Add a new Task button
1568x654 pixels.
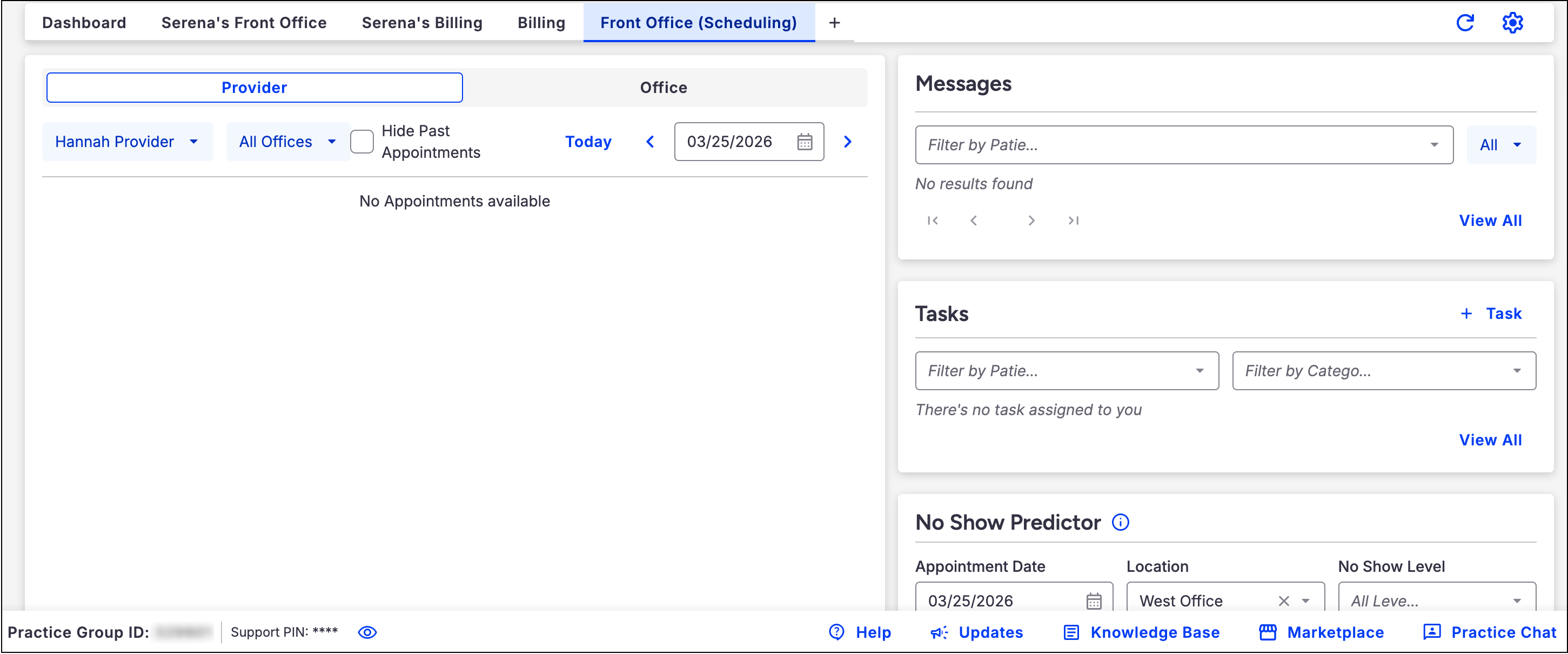point(1491,313)
